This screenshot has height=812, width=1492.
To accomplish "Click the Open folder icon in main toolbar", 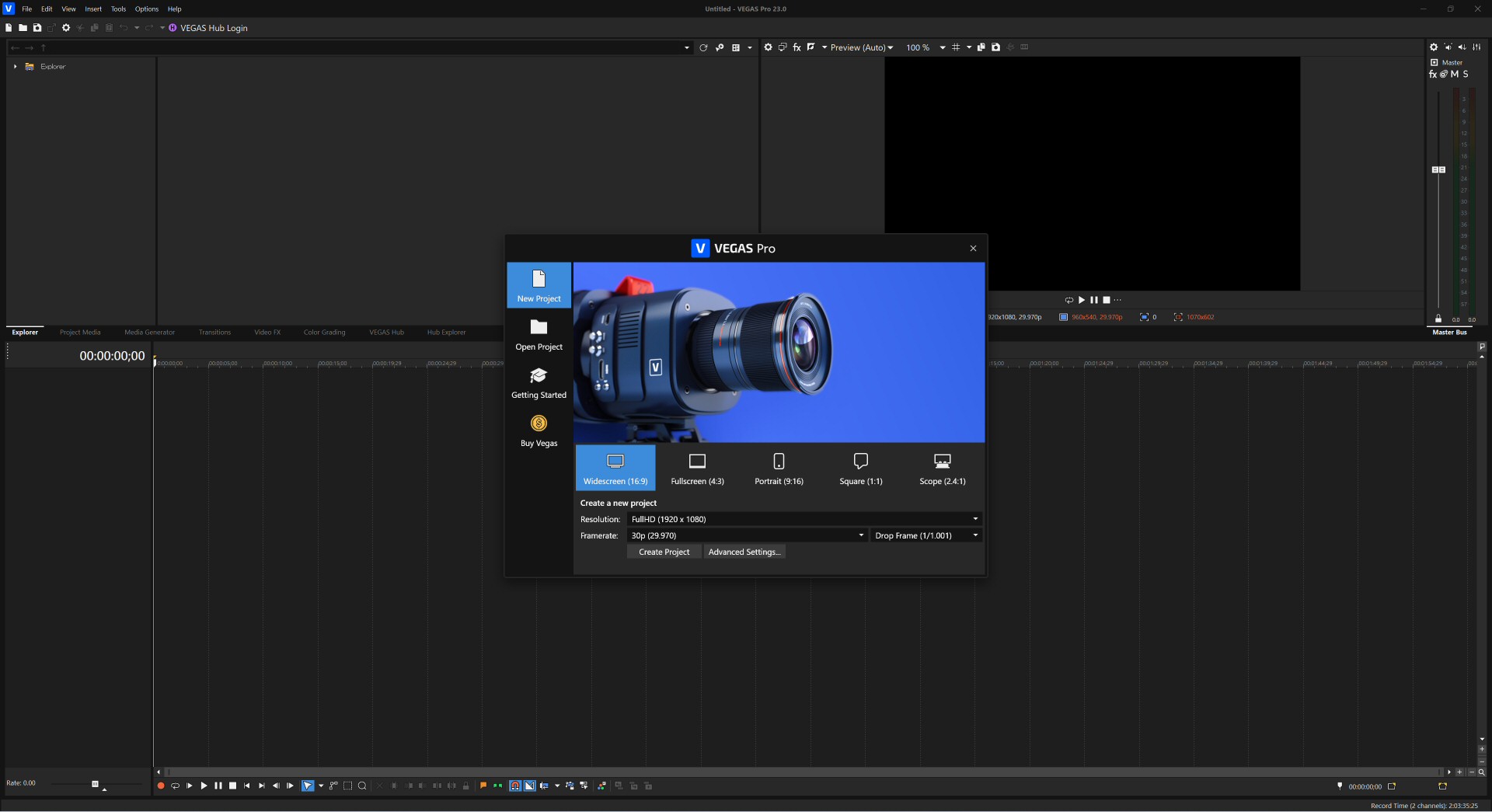I will pyautogui.click(x=23, y=28).
